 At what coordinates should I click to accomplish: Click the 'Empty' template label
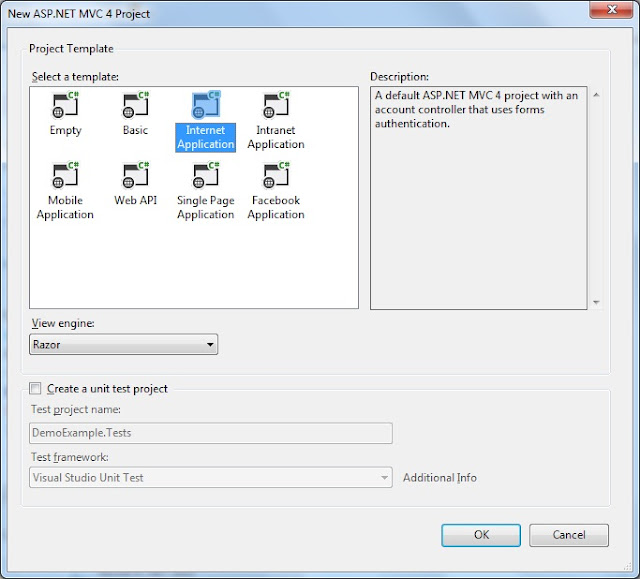pyautogui.click(x=65, y=131)
